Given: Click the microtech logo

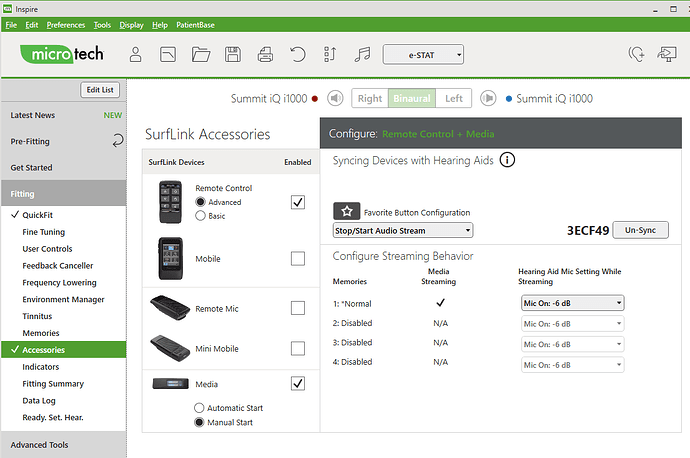Looking at the screenshot, I should pyautogui.click(x=62, y=54).
